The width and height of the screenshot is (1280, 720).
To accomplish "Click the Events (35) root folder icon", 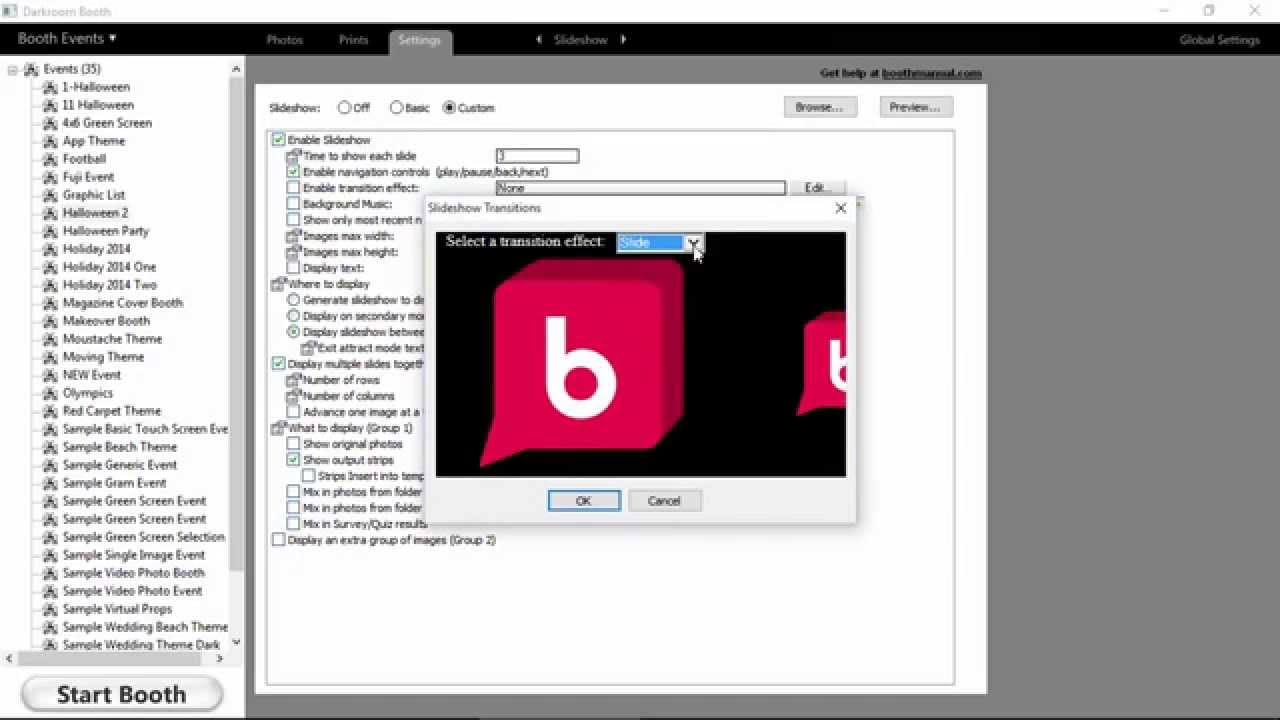I will point(31,69).
